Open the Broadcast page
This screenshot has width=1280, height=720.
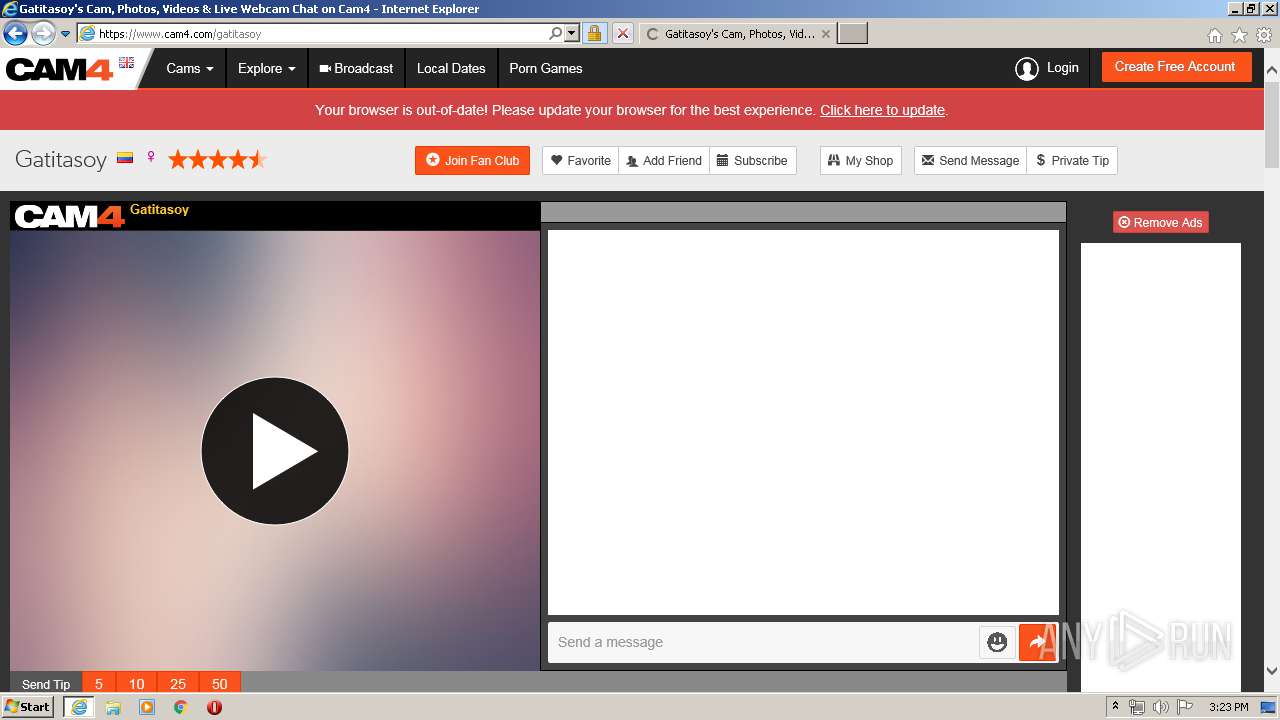click(356, 68)
